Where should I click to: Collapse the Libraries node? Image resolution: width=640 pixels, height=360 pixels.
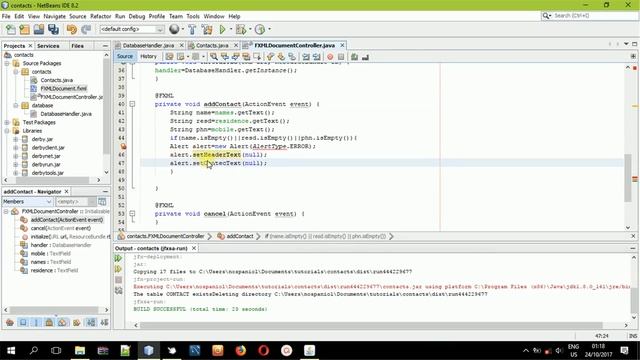(x=7, y=131)
